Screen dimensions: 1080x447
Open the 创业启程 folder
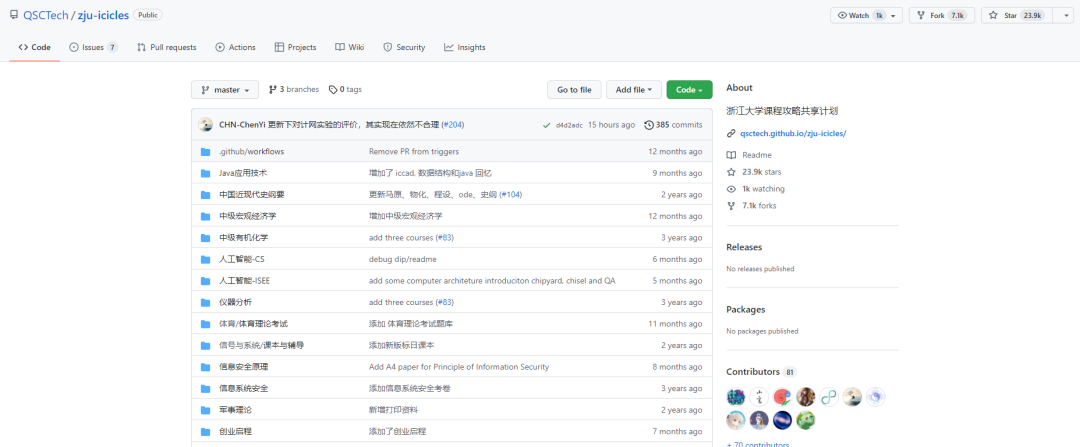point(235,432)
